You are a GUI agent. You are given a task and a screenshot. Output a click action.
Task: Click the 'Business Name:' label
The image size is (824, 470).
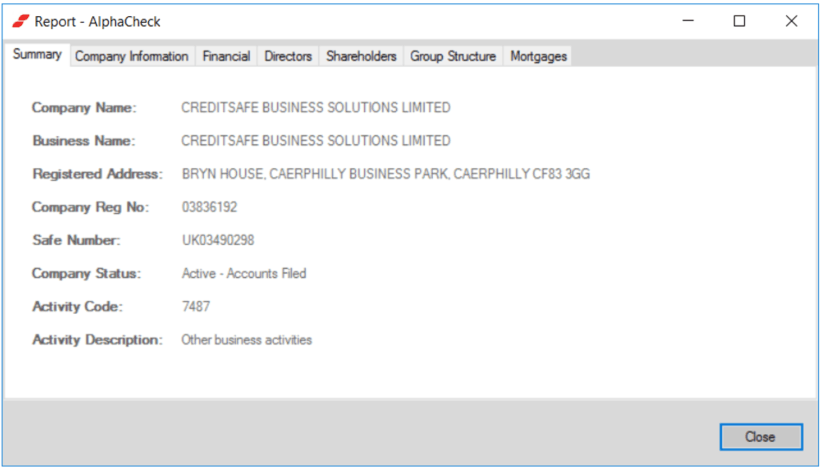point(84,141)
